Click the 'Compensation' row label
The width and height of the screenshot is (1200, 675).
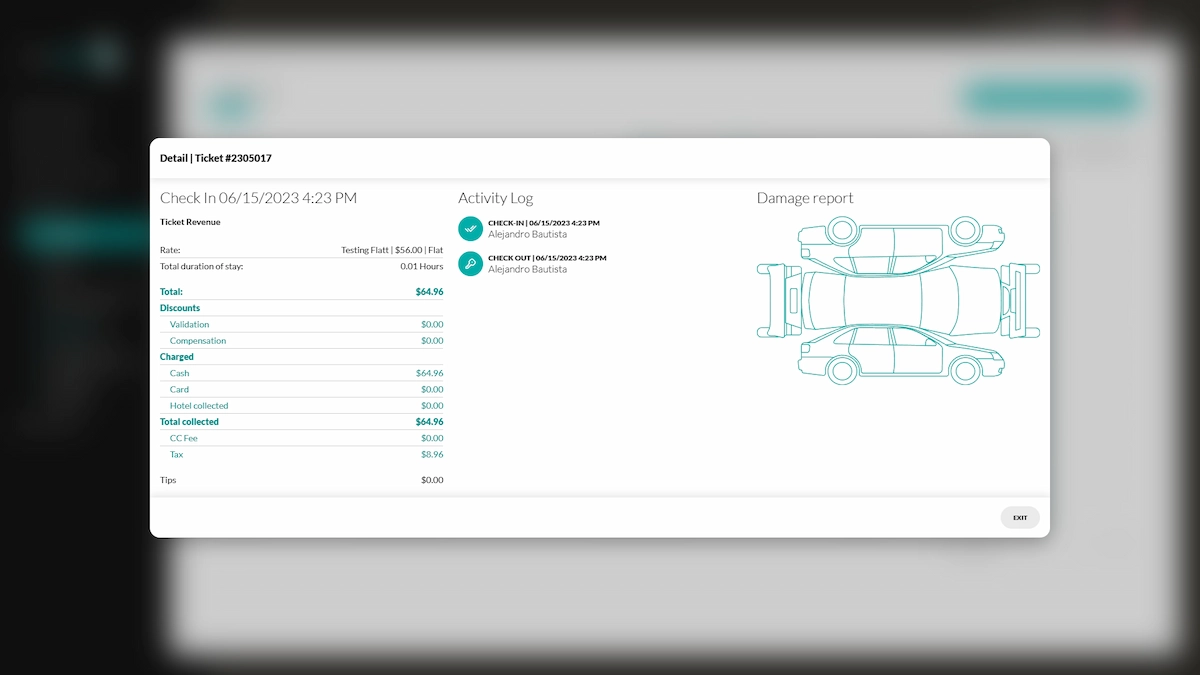pos(198,341)
